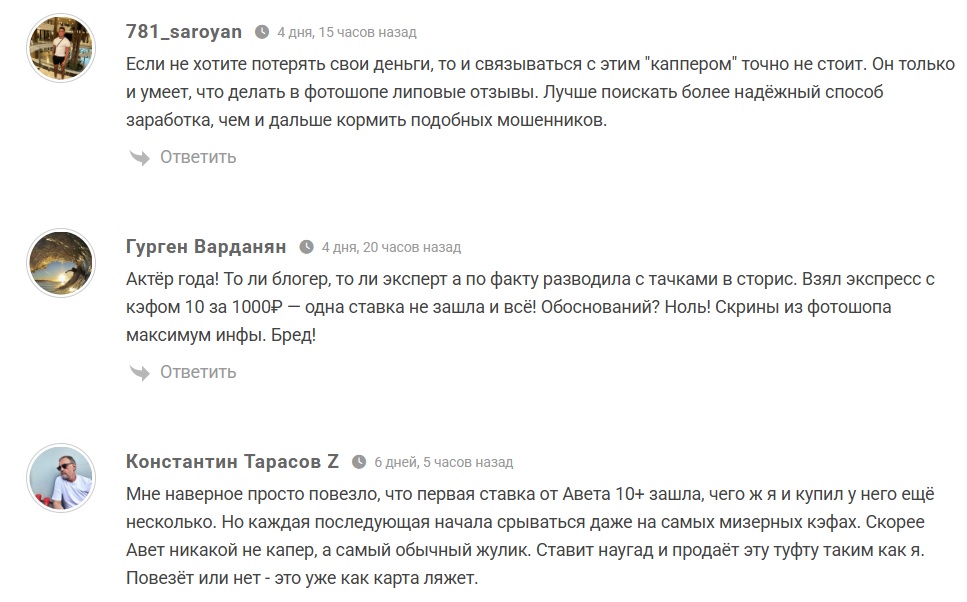Click the timestamp "6 дней, 5 часов назад"

444,462
